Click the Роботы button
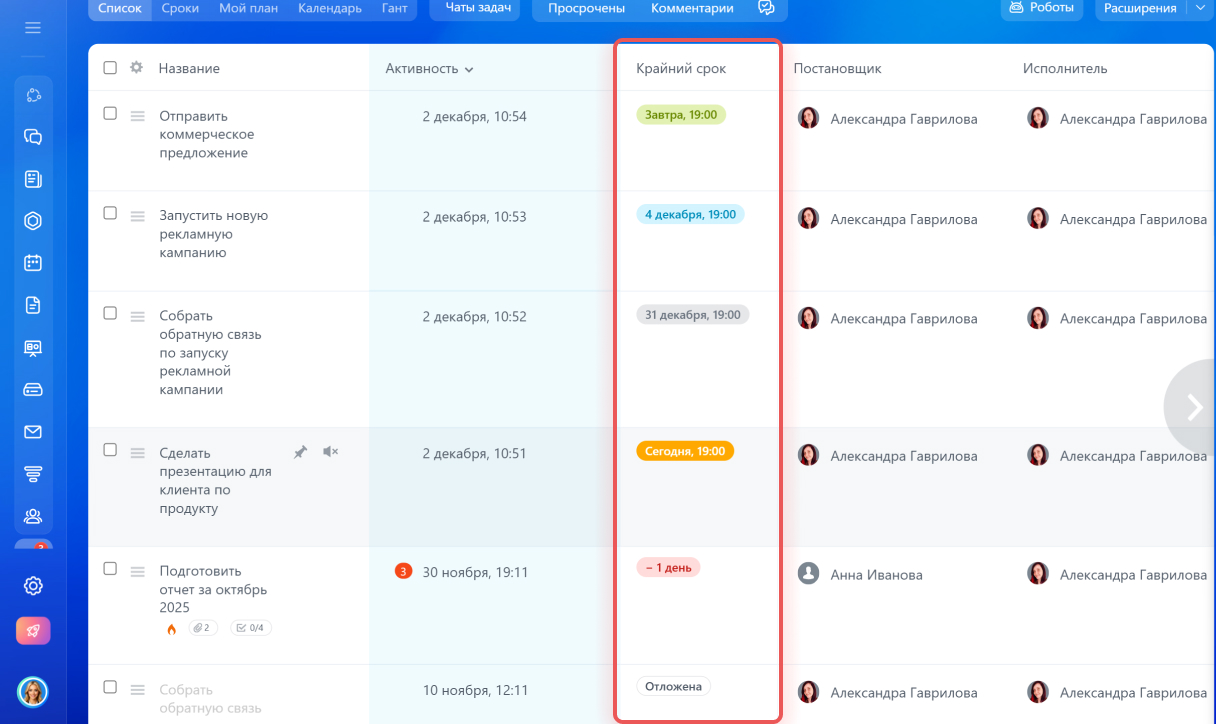Viewport: 1216px width, 724px height. [x=1043, y=8]
